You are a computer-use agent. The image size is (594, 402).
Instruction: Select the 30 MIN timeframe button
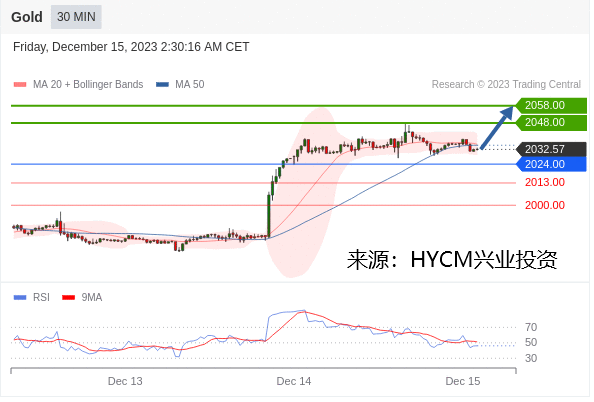click(x=76, y=17)
